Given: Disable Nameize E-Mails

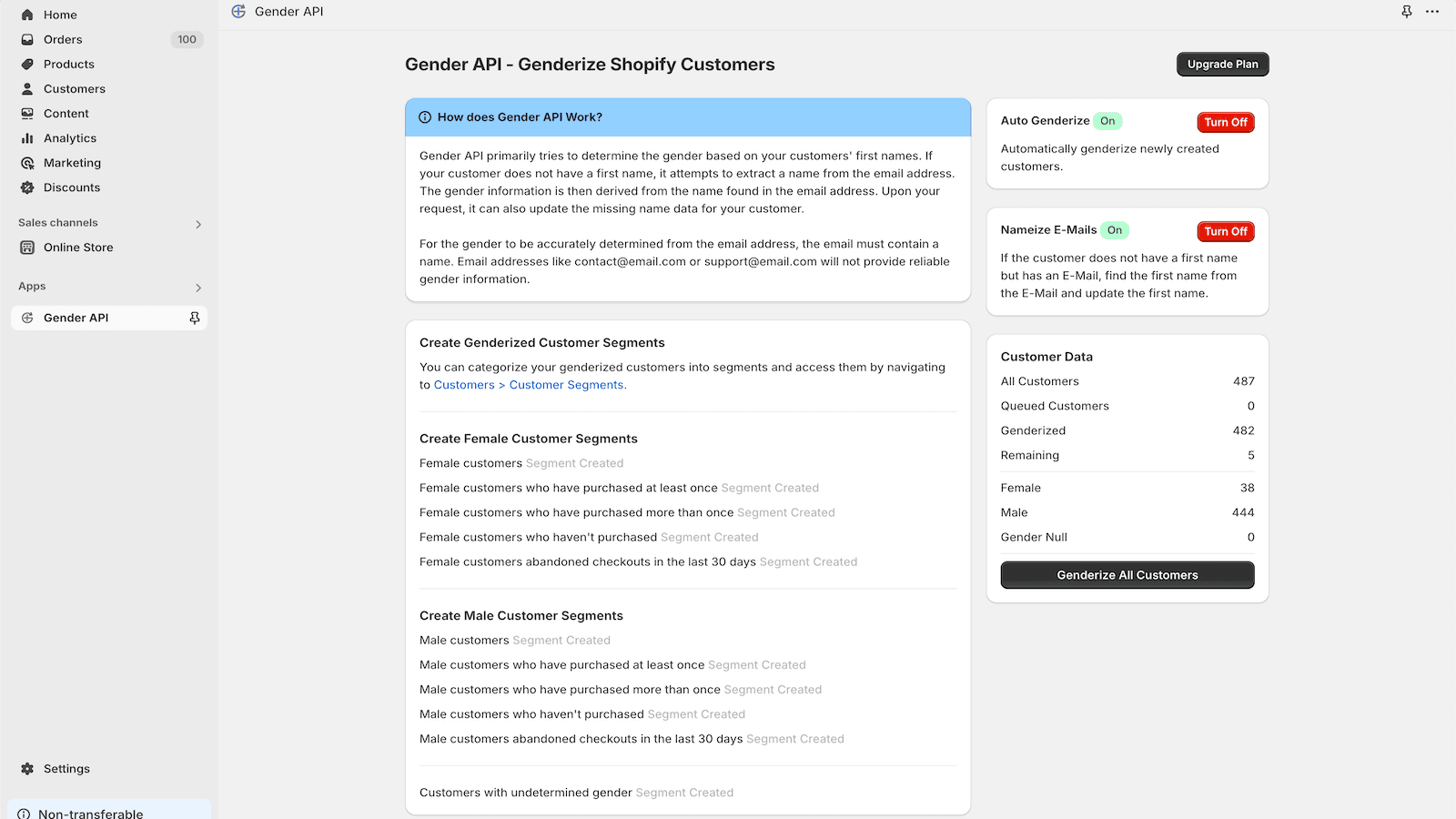Looking at the screenshot, I should point(1225,231).
